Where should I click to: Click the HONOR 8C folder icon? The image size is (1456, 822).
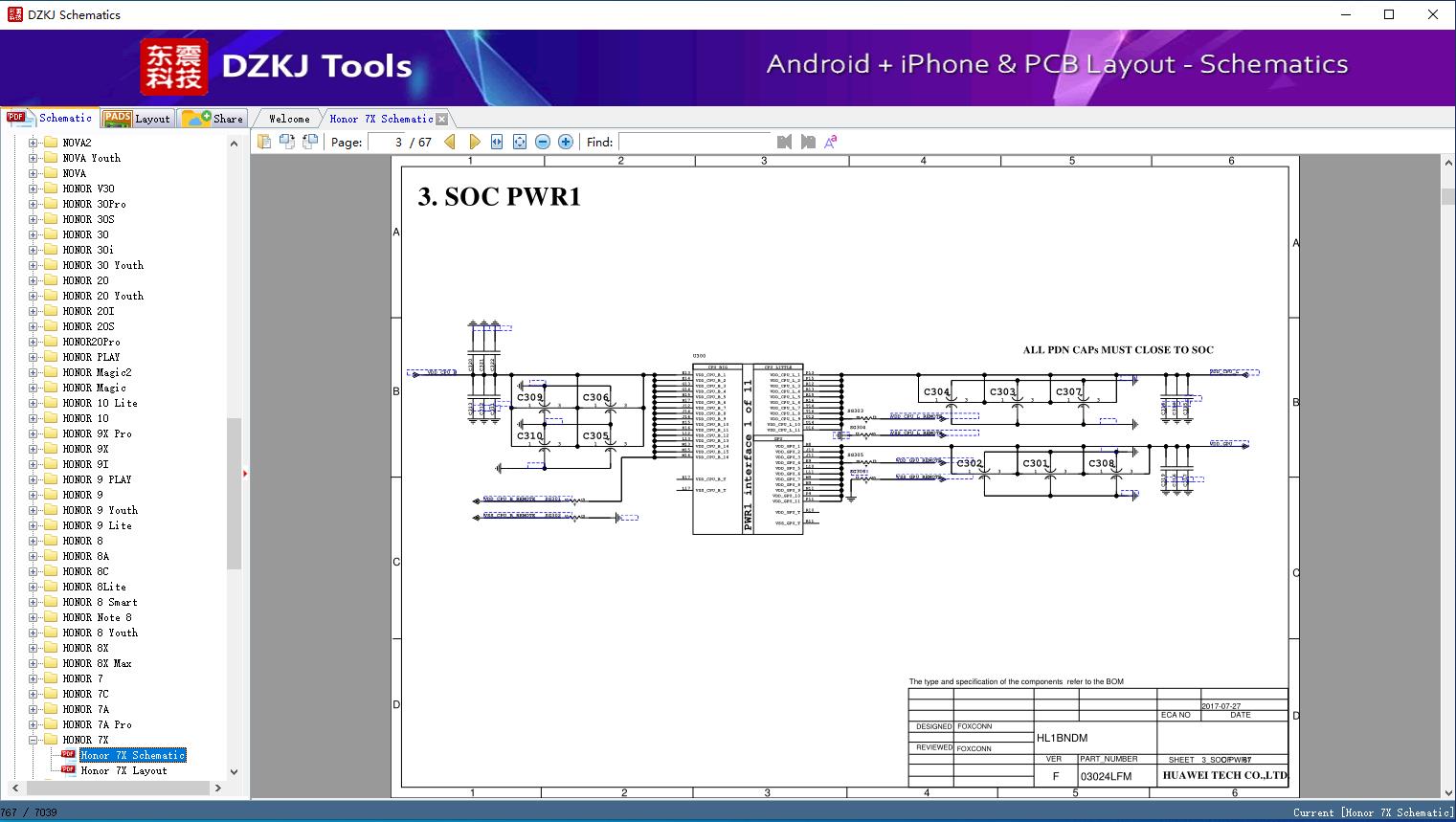click(x=51, y=571)
